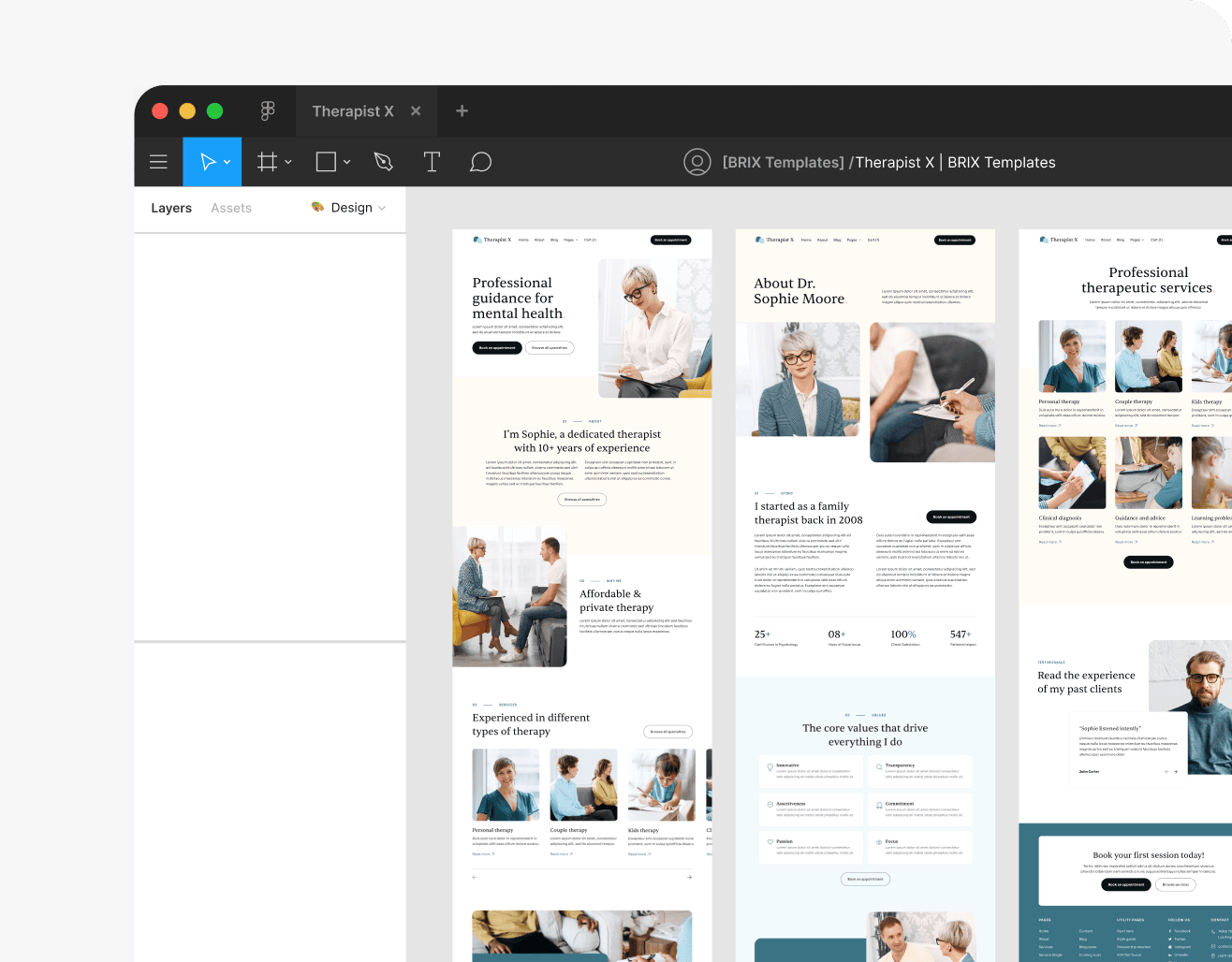Expand the Move tool options dropdown
This screenshot has width=1232, height=962.
pos(226,161)
